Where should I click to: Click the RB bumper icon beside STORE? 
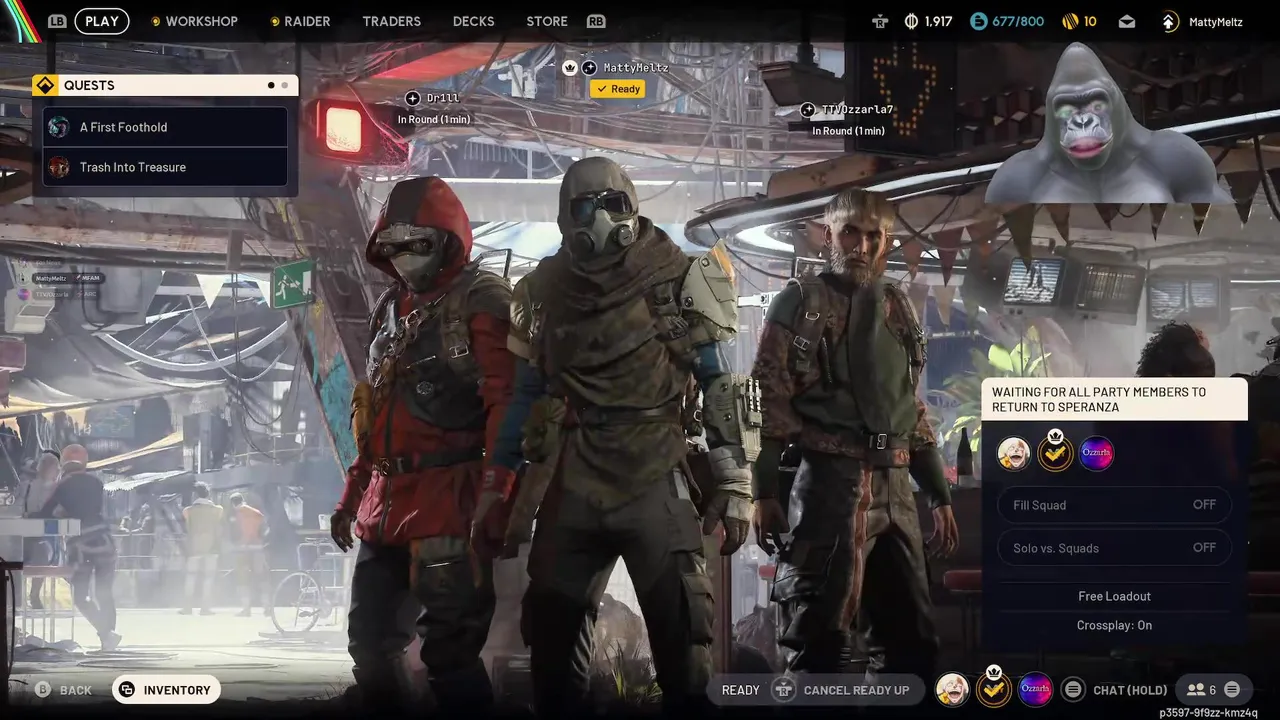596,21
